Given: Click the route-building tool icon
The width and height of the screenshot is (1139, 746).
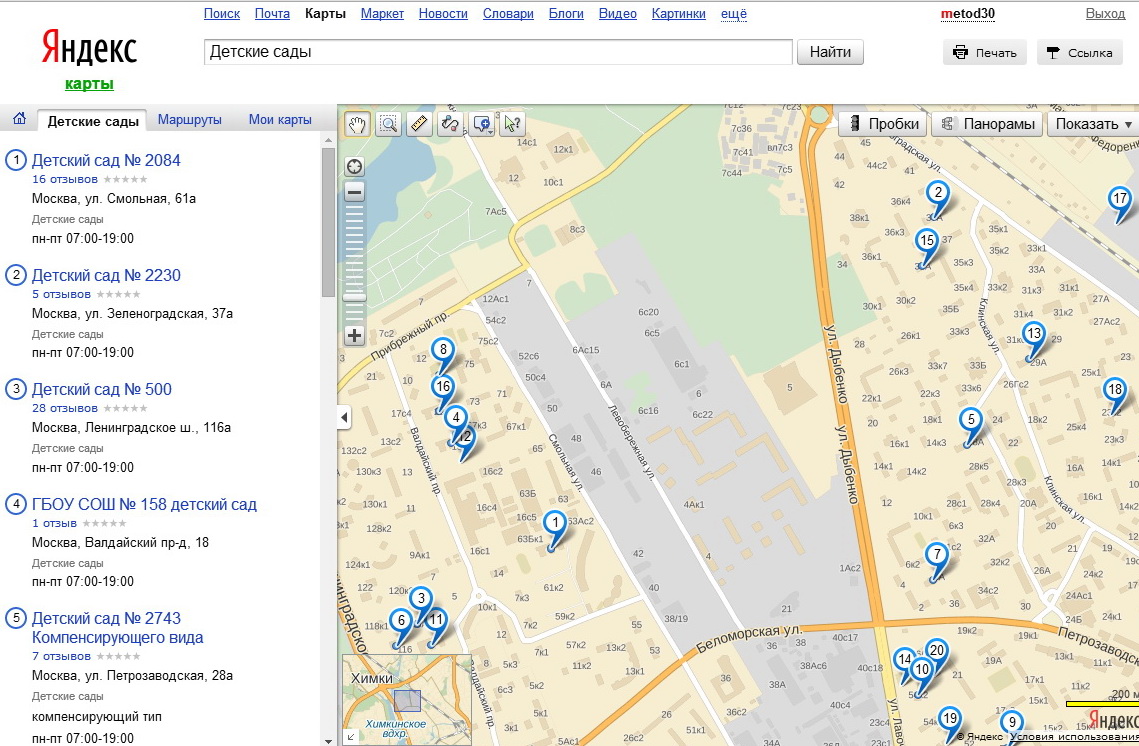Looking at the screenshot, I should coord(450,124).
